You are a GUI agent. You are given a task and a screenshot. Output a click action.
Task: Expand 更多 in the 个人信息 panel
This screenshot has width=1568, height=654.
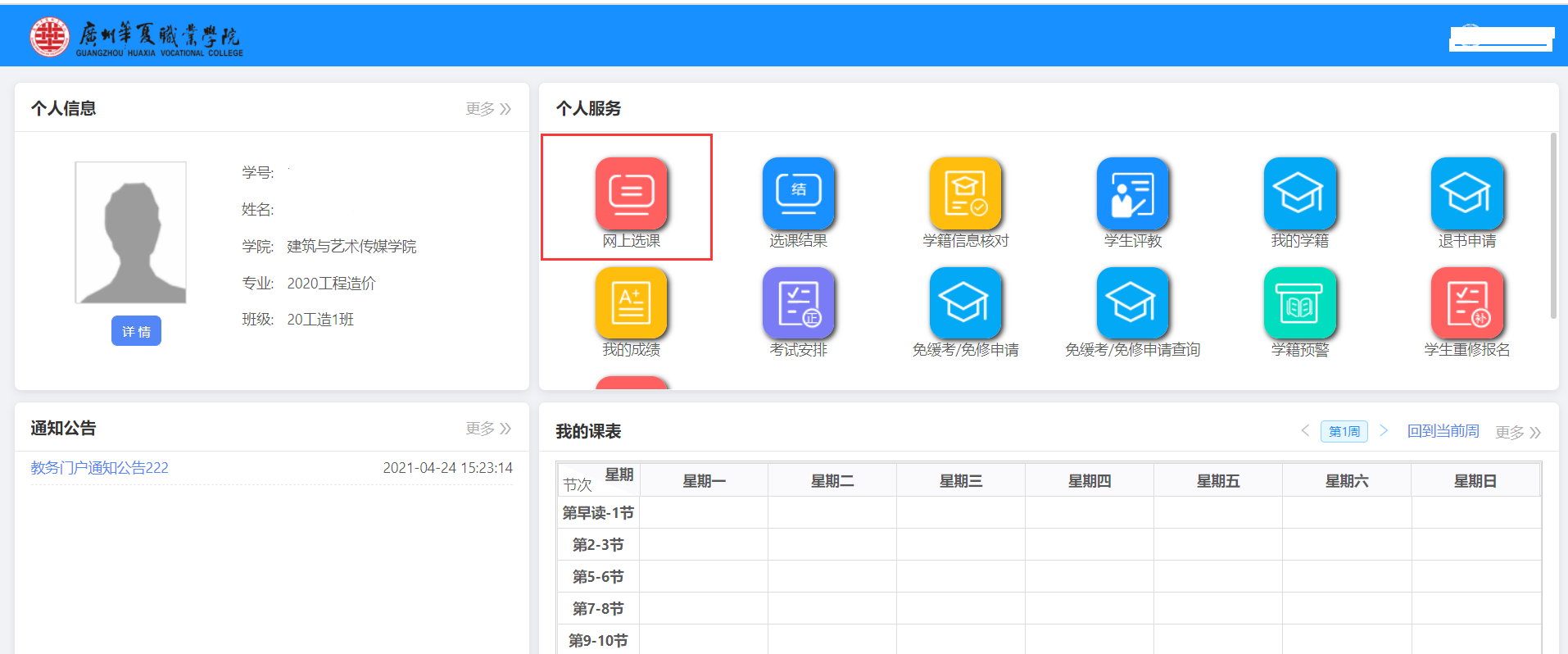coord(488,109)
